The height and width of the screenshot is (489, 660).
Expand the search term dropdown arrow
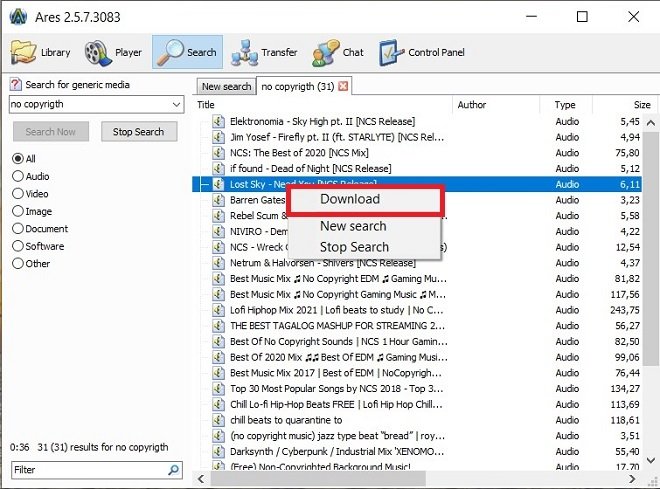(x=176, y=104)
